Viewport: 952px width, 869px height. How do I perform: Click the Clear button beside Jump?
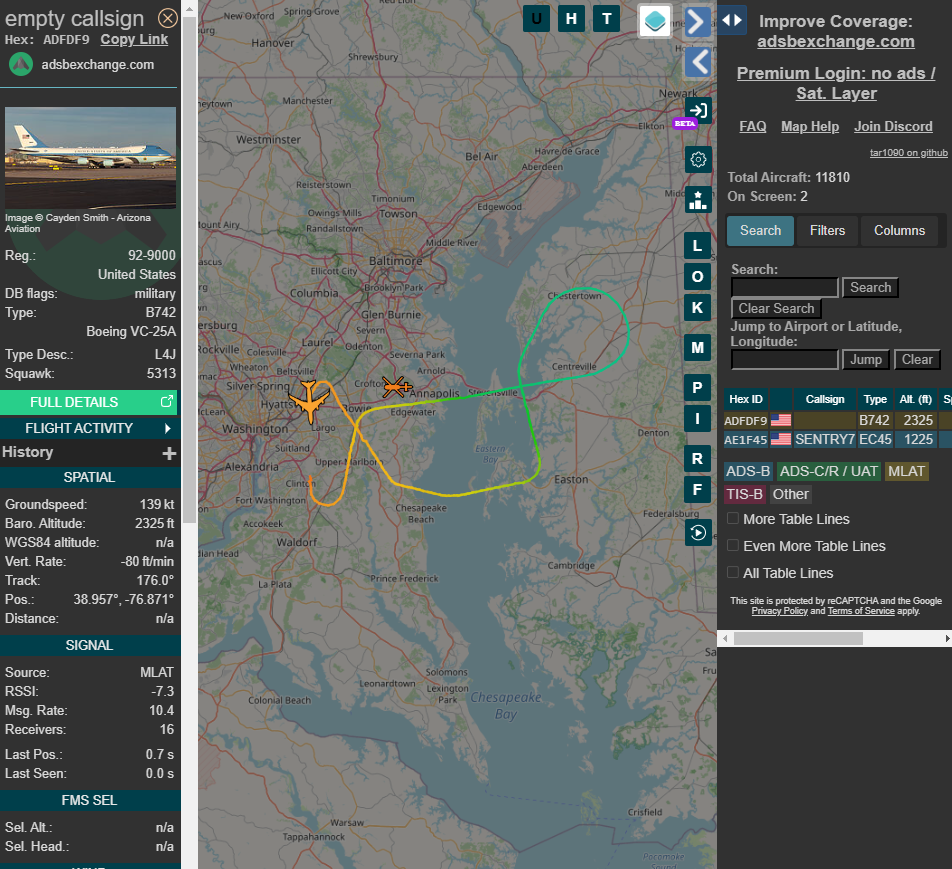pyautogui.click(x=917, y=360)
